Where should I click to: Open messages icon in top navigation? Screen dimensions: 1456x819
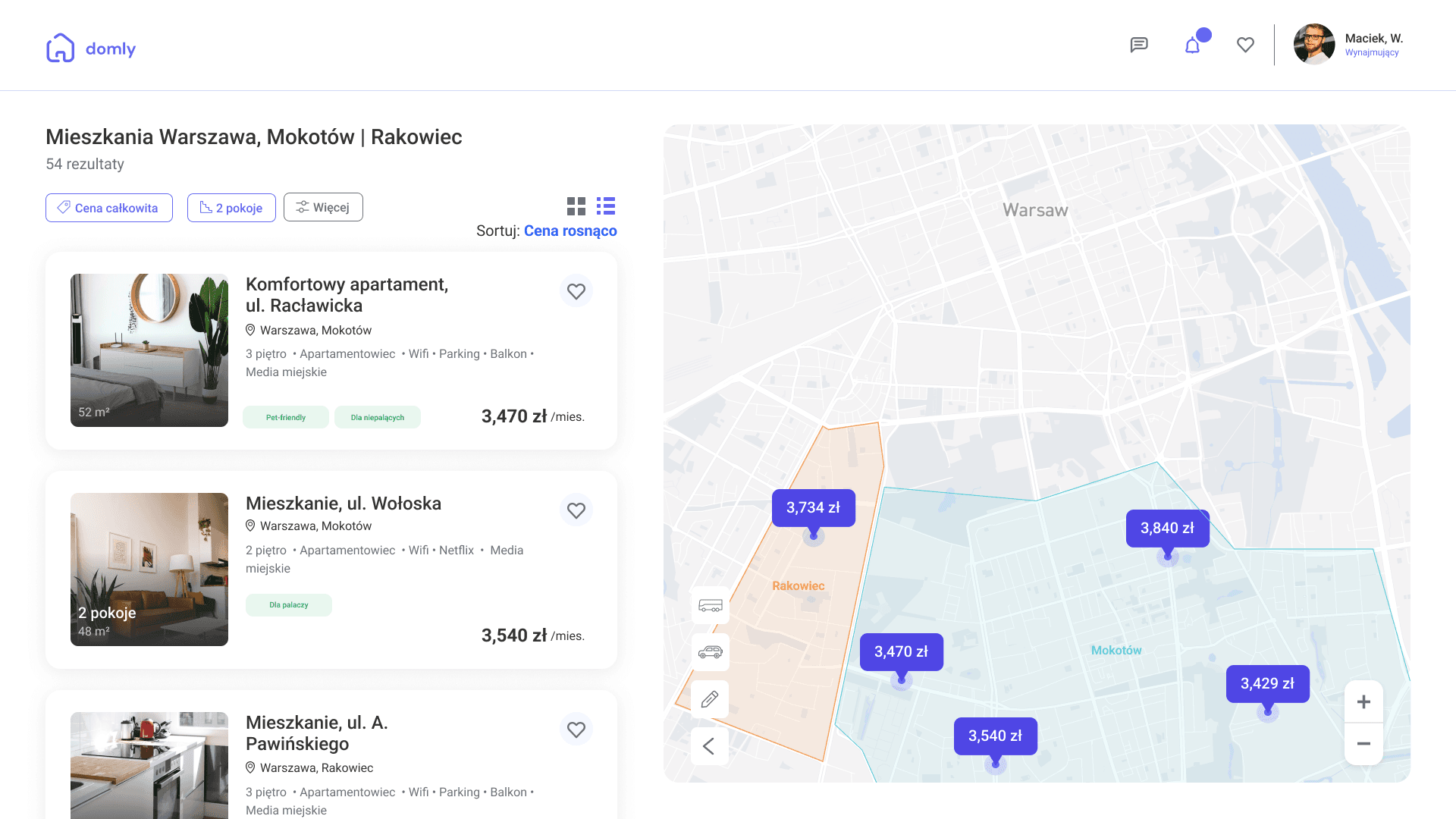1138,44
